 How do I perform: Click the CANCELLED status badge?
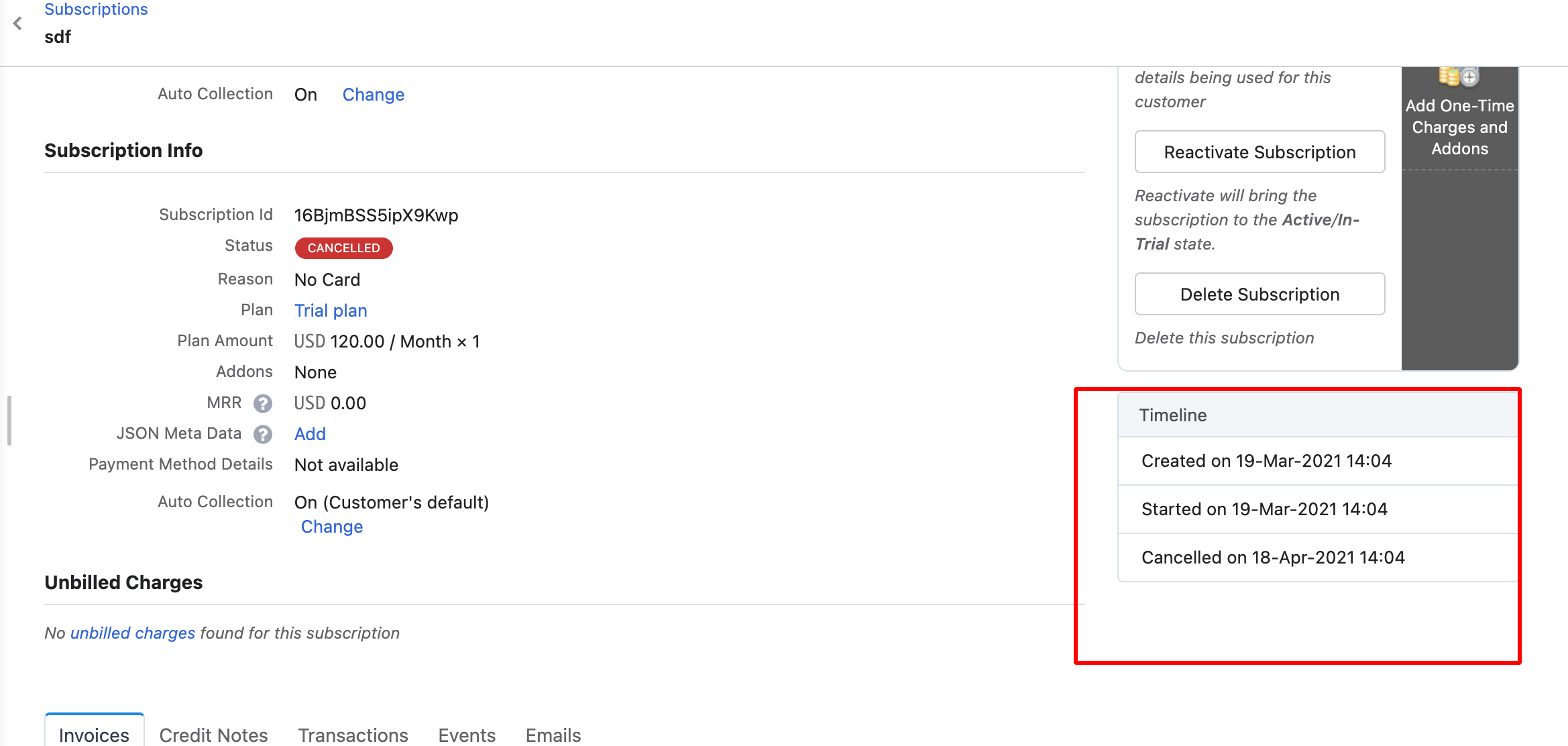tap(343, 248)
